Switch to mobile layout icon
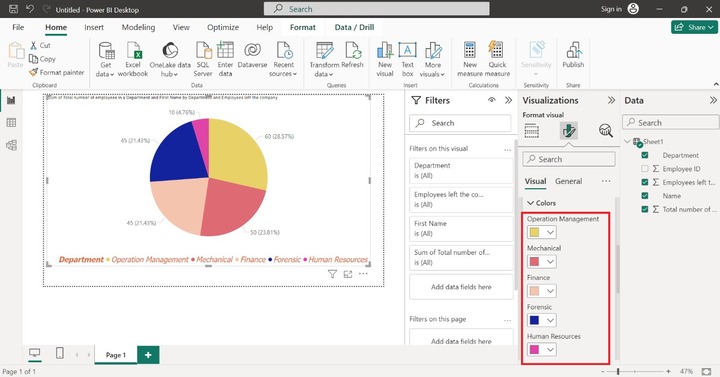The image size is (720, 377). pos(60,353)
